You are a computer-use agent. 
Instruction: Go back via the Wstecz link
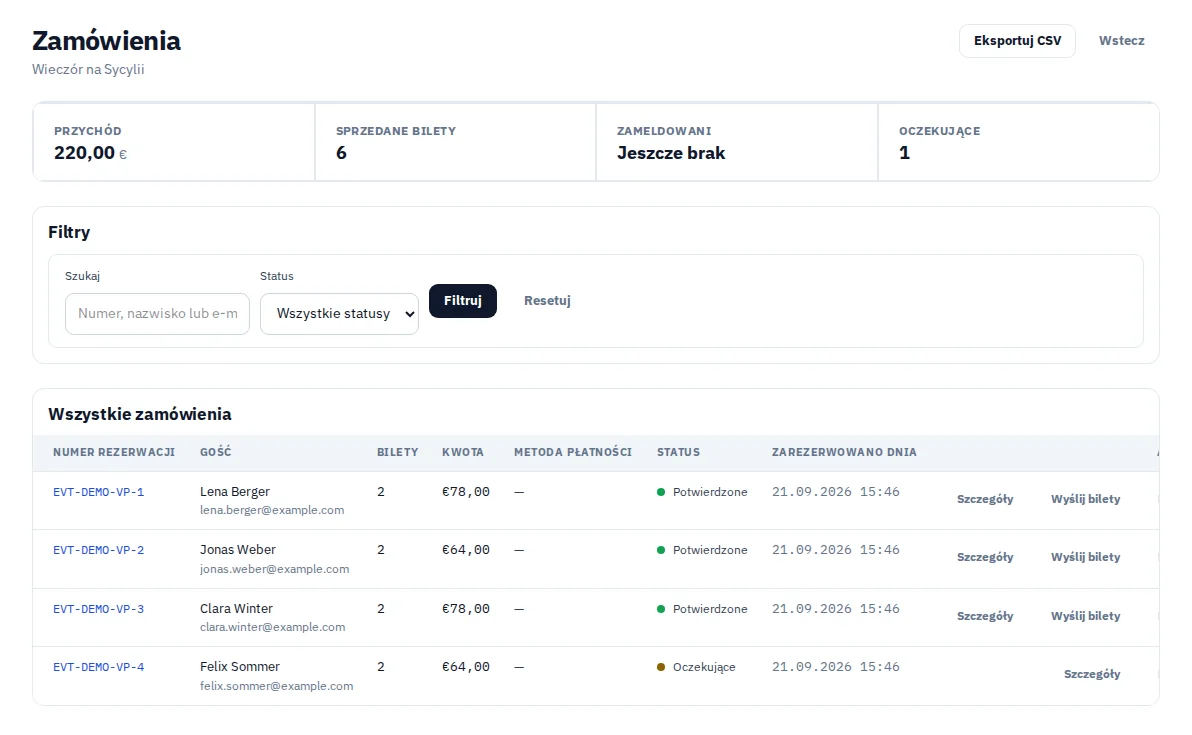(x=1121, y=41)
